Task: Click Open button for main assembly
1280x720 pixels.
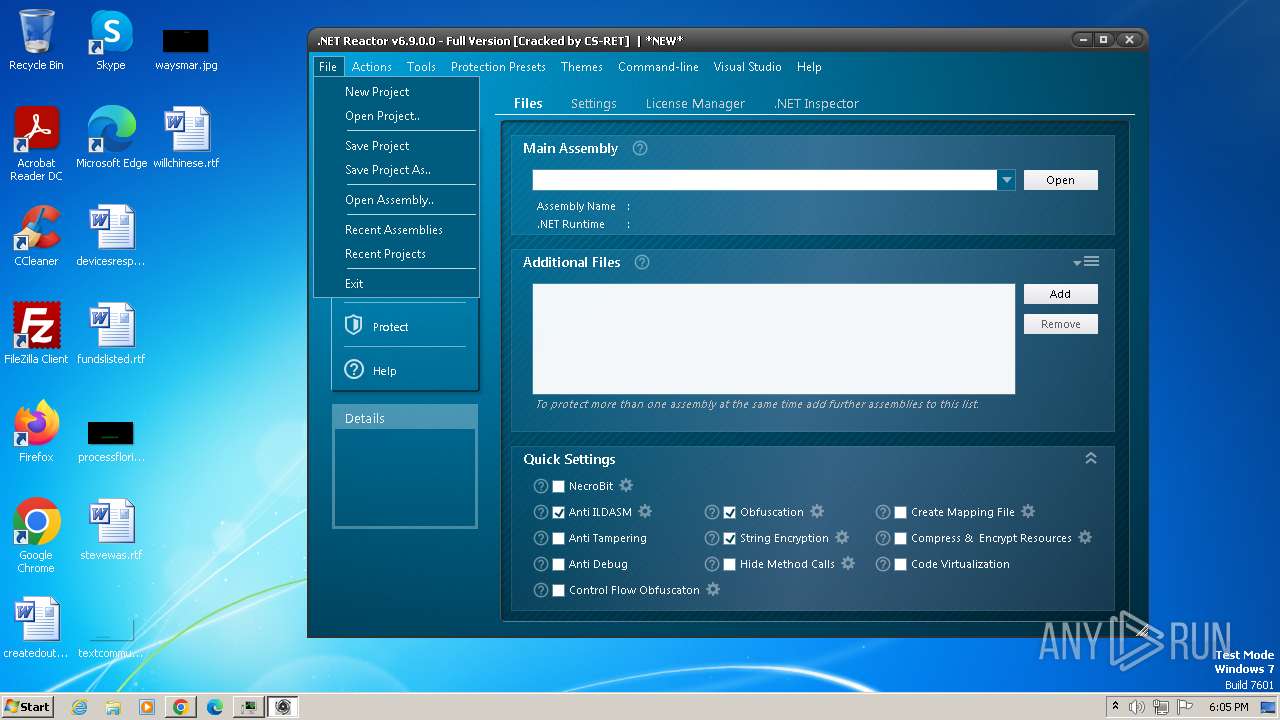Action: 1060,180
